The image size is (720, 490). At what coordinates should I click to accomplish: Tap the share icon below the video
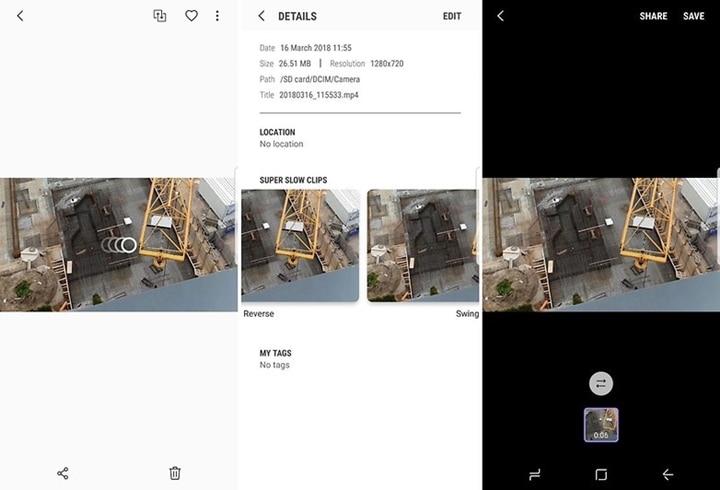pos(63,473)
